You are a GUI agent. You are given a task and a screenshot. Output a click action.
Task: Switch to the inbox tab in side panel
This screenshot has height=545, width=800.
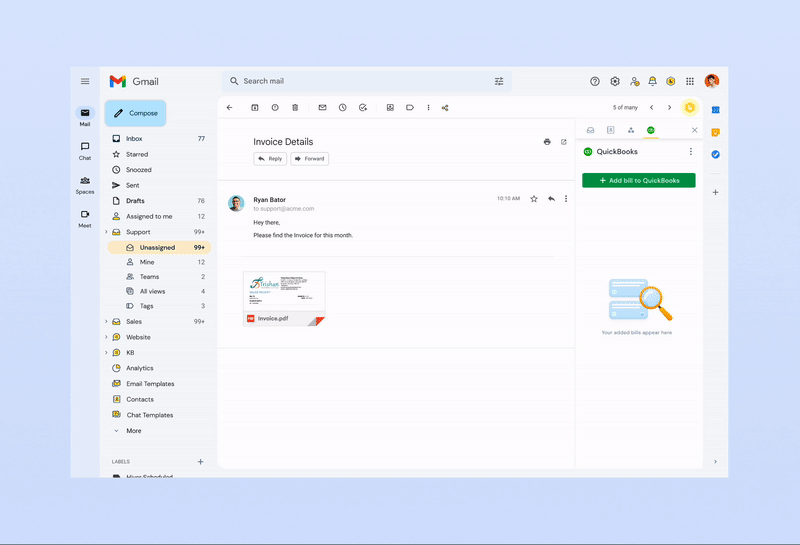pyautogui.click(x=590, y=130)
